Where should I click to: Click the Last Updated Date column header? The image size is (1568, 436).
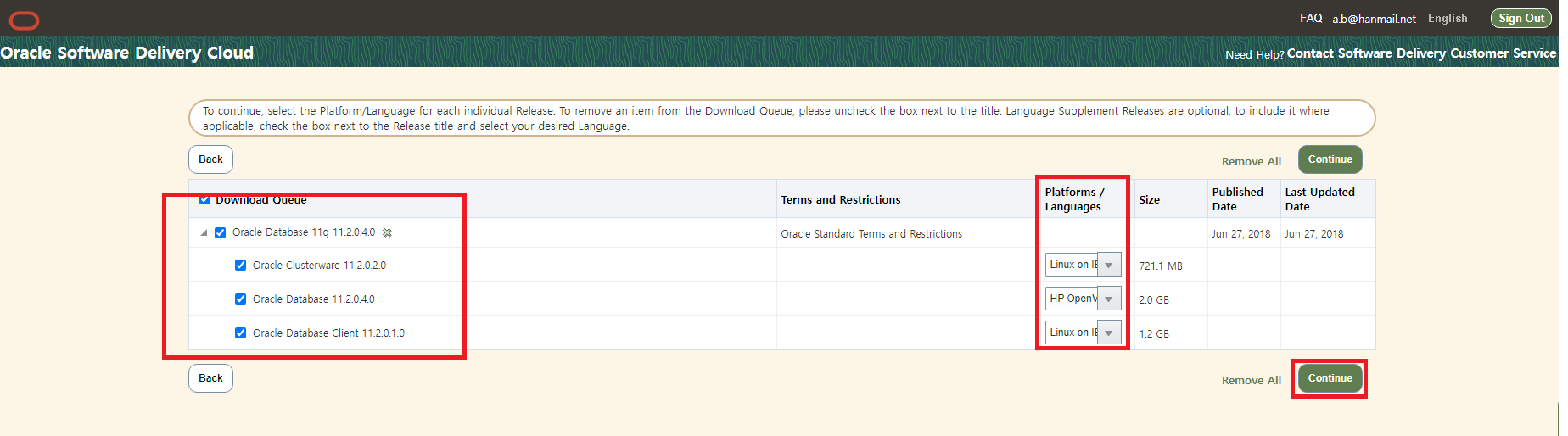point(1319,199)
